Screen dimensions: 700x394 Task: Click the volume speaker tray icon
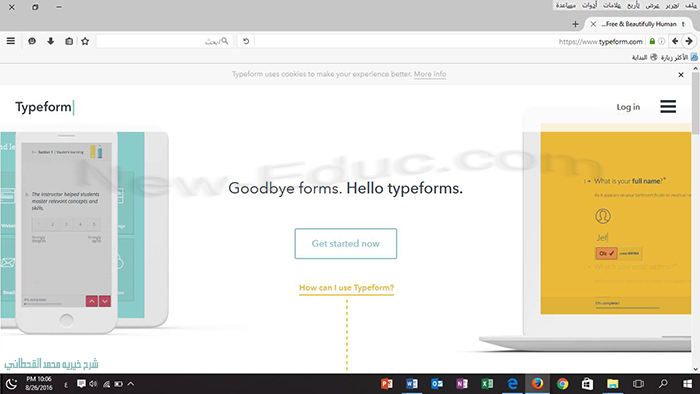pos(93,384)
